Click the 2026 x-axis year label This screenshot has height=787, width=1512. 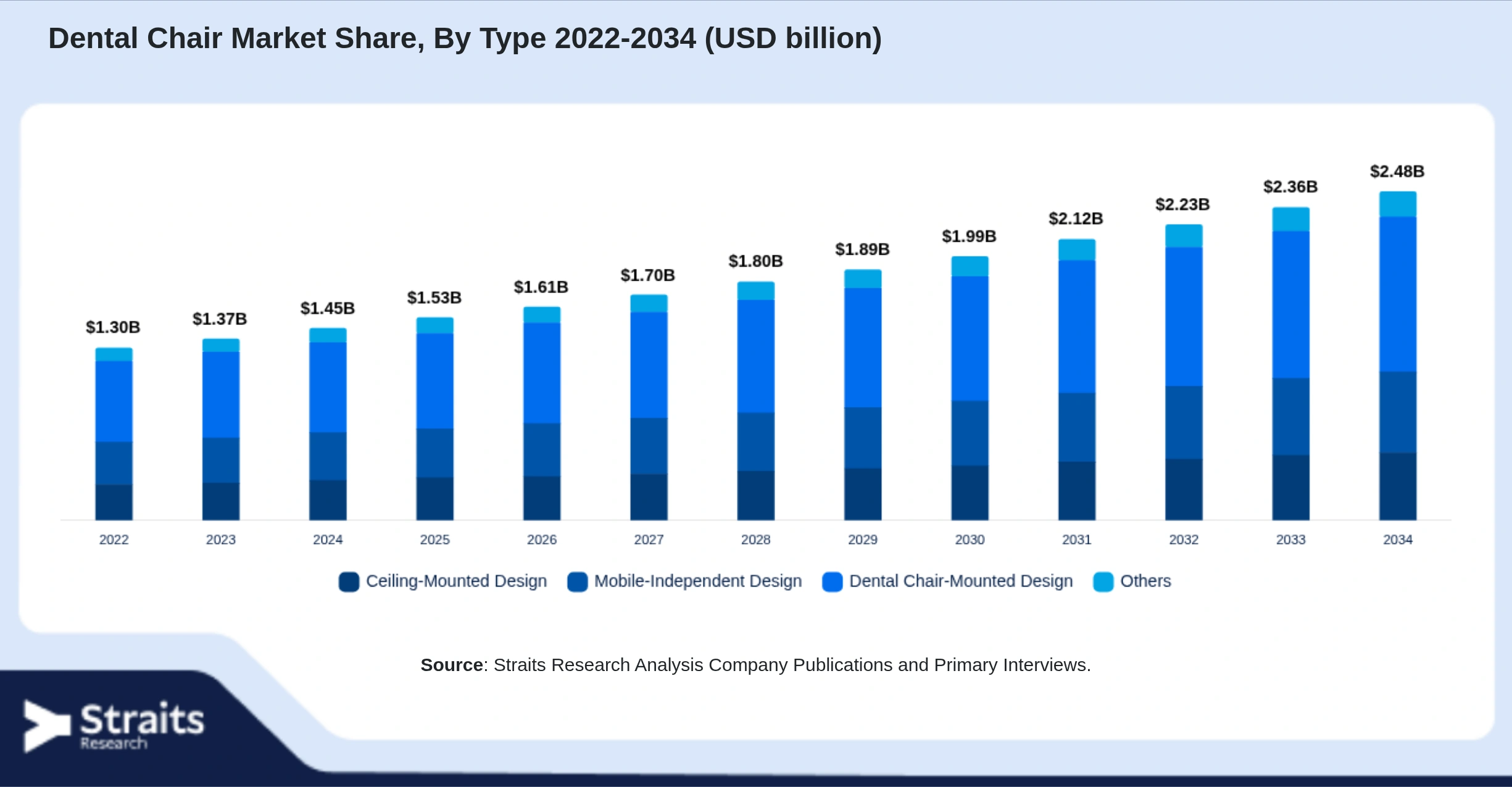542,540
